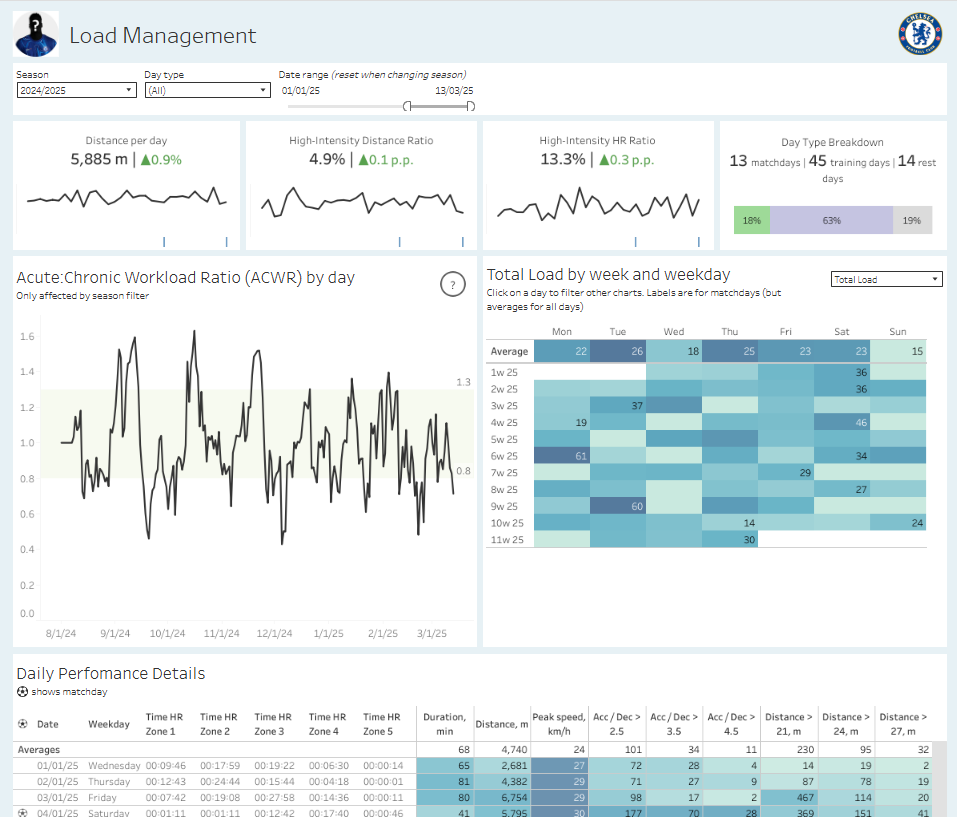The image size is (957, 817).
Task: Expand the Day type (All) dropdown
Action: coord(208,90)
